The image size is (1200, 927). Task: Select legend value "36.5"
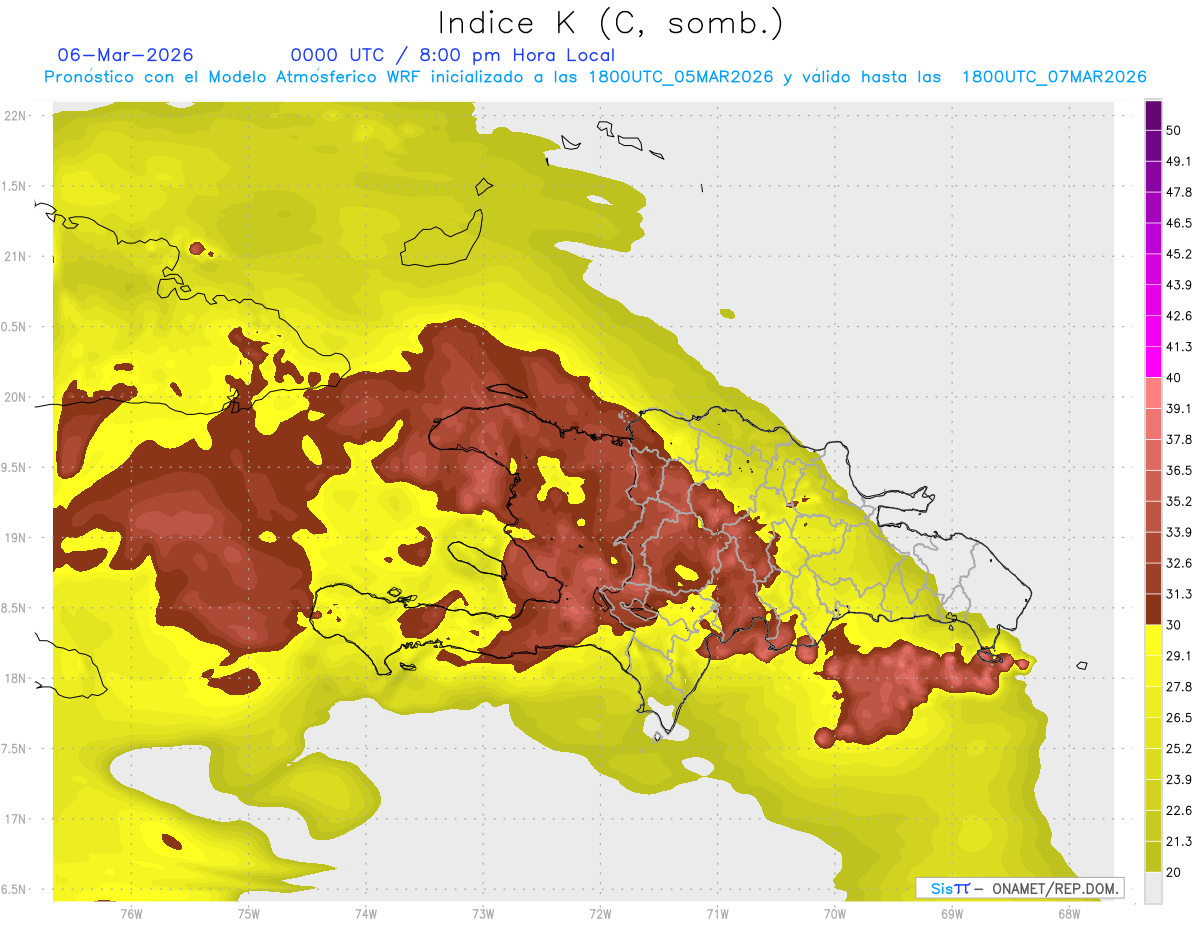(1179, 470)
